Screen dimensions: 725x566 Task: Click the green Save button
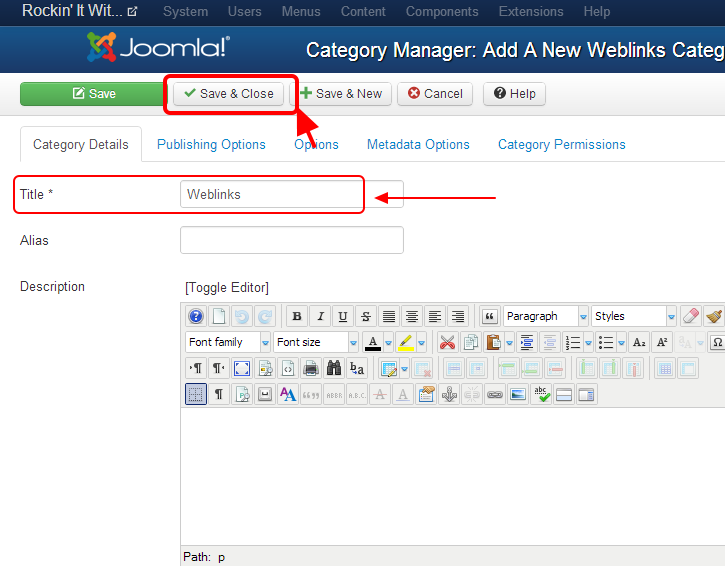[94, 94]
